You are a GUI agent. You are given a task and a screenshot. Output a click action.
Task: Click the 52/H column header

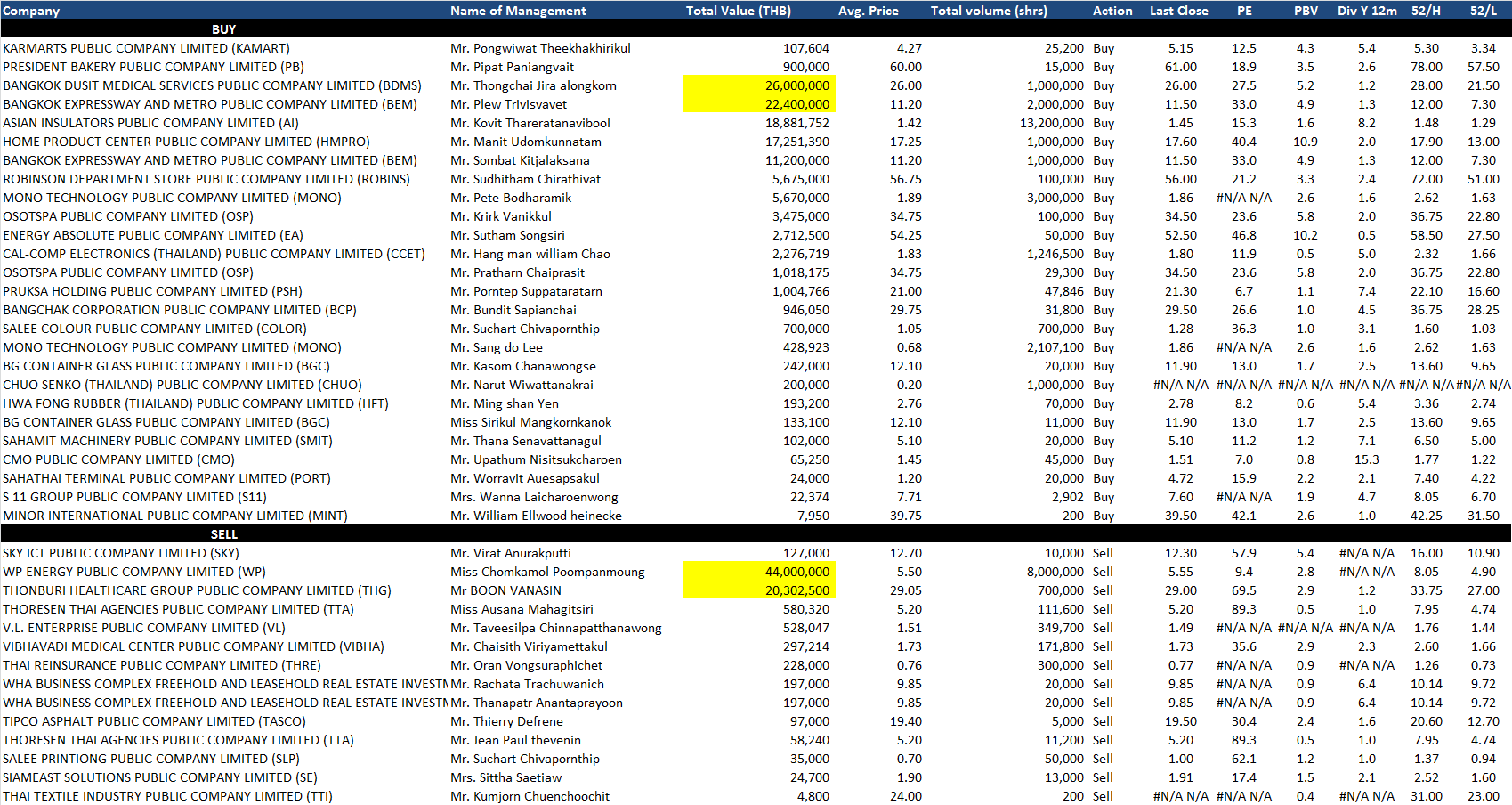click(1426, 11)
